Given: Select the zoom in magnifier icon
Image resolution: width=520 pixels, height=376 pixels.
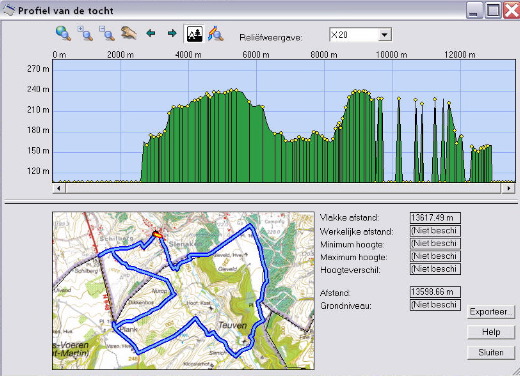Looking at the screenshot, I should click(85, 34).
